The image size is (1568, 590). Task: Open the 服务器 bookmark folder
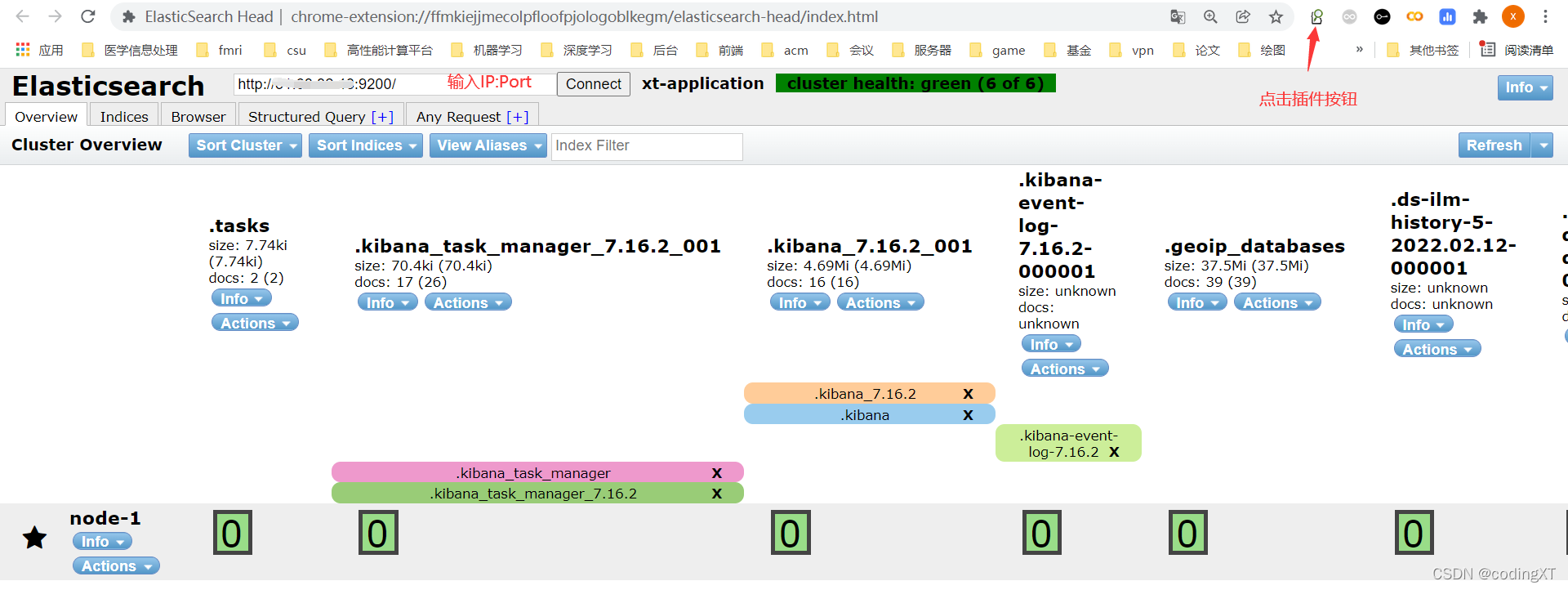(x=922, y=50)
